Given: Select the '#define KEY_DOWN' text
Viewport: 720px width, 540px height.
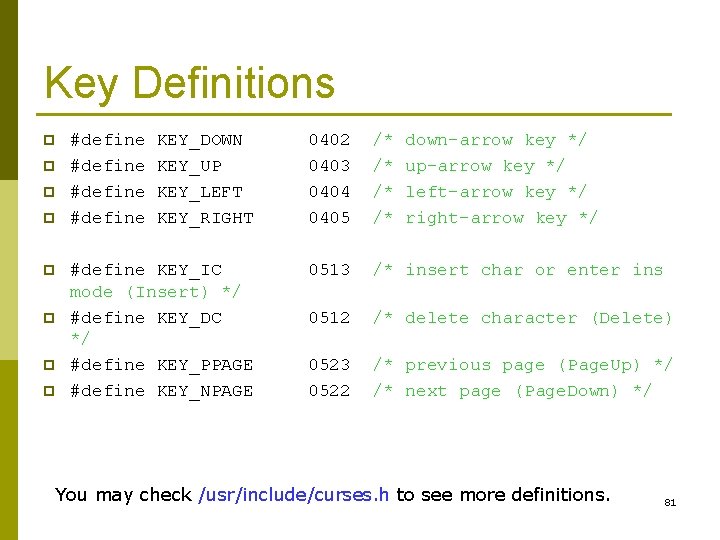Looking at the screenshot, I should pos(156,140).
